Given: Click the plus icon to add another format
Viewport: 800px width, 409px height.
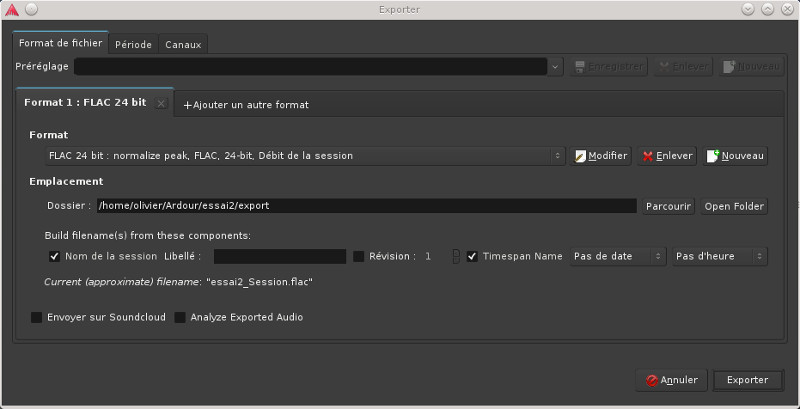Looking at the screenshot, I should [187, 105].
